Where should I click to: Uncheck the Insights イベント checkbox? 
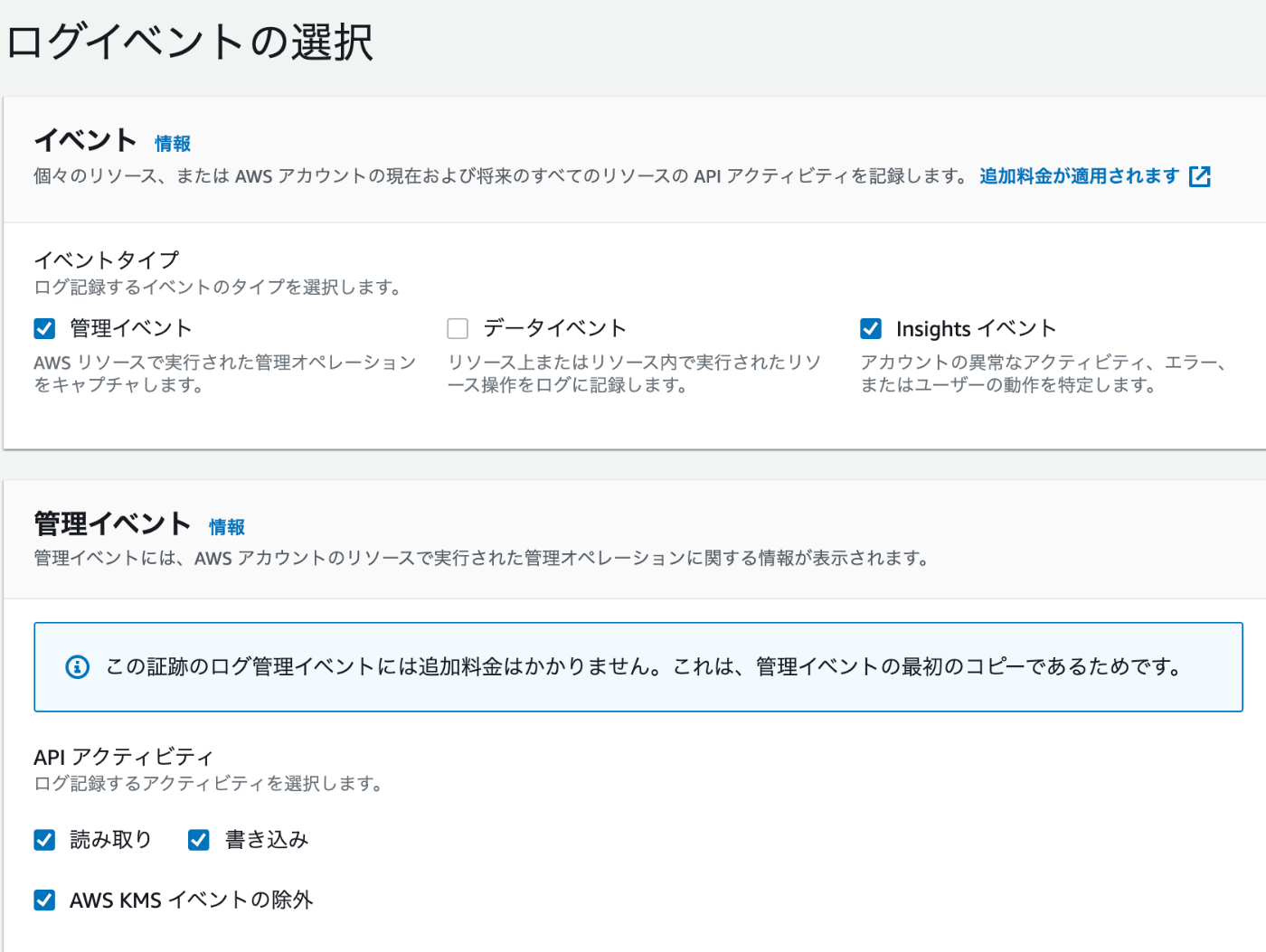coord(871,328)
